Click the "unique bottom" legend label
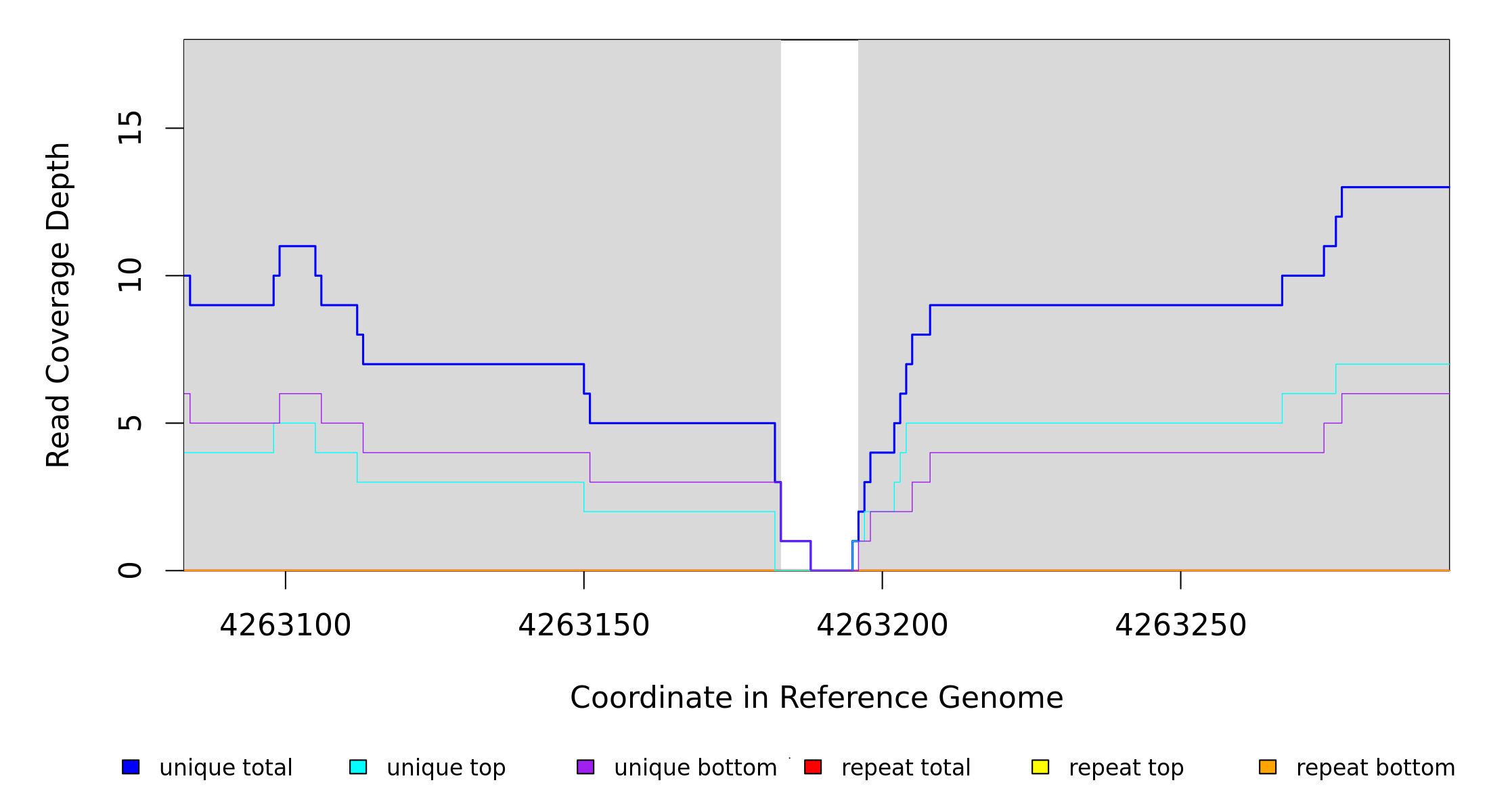Screen dimensions: 1489x812 coord(695,768)
